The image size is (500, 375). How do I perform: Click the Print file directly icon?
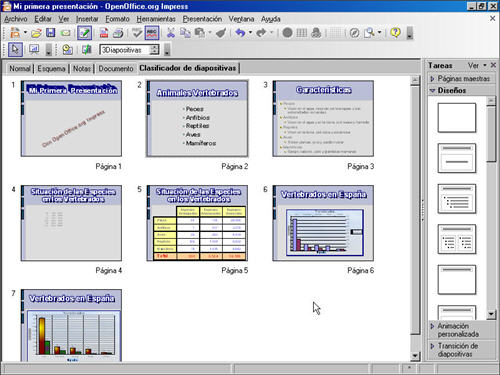pyautogui.click(x=118, y=33)
